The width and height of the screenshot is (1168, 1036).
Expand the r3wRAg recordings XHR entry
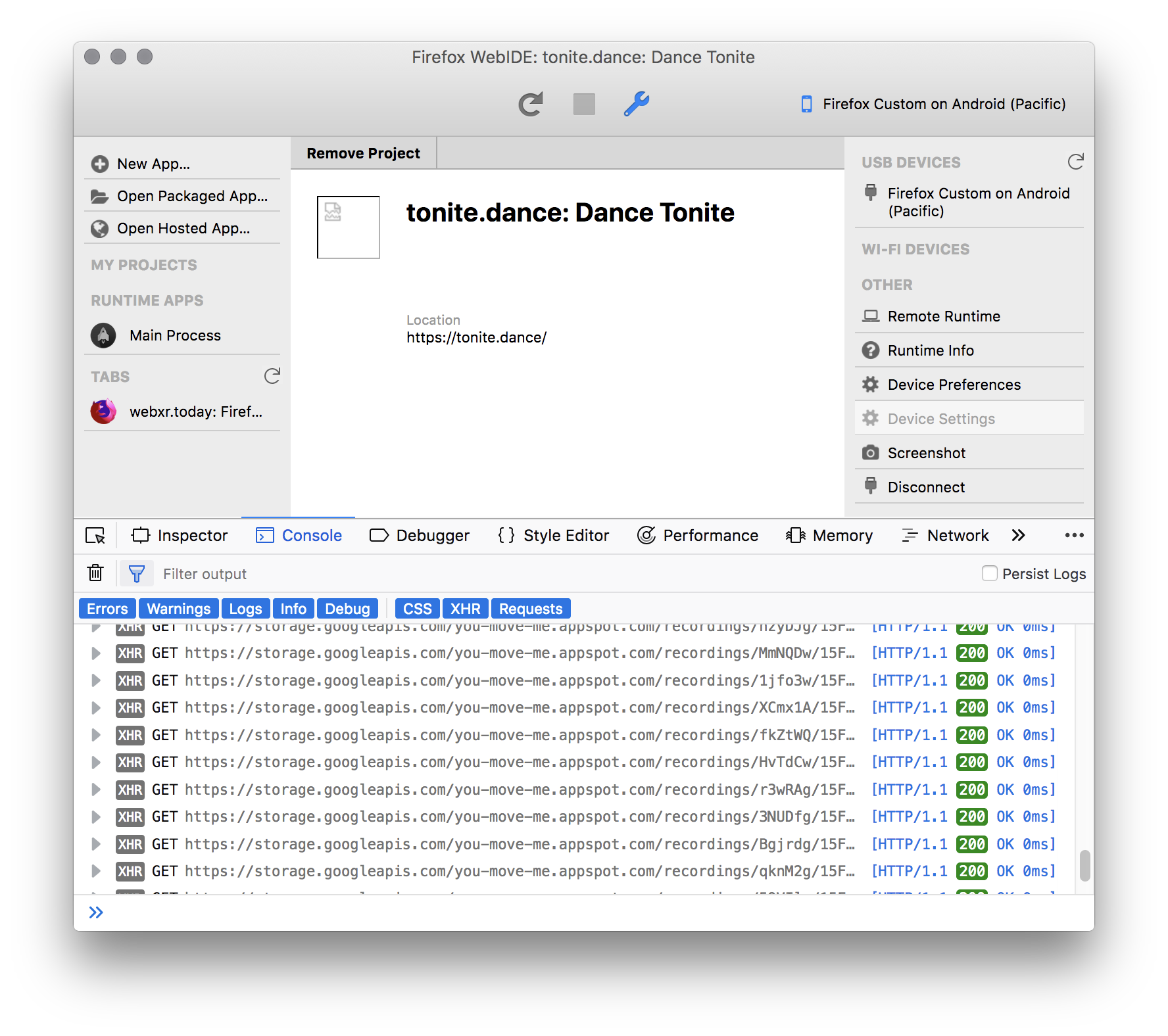[96, 789]
